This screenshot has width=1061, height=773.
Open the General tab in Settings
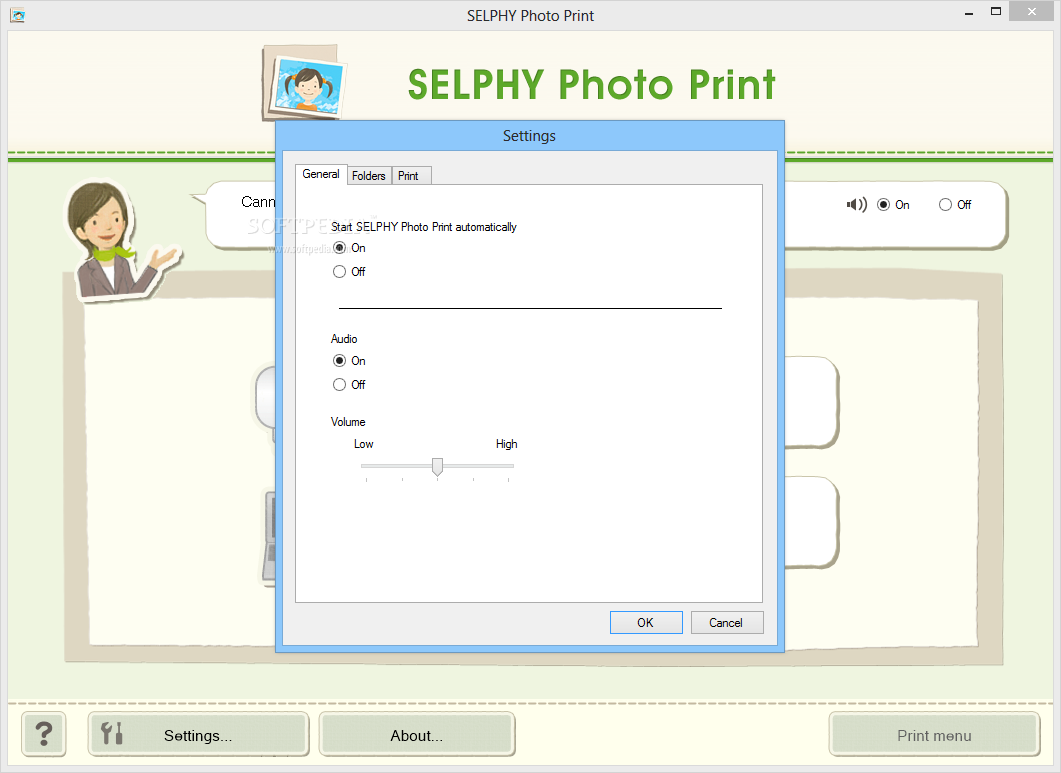[x=321, y=174]
